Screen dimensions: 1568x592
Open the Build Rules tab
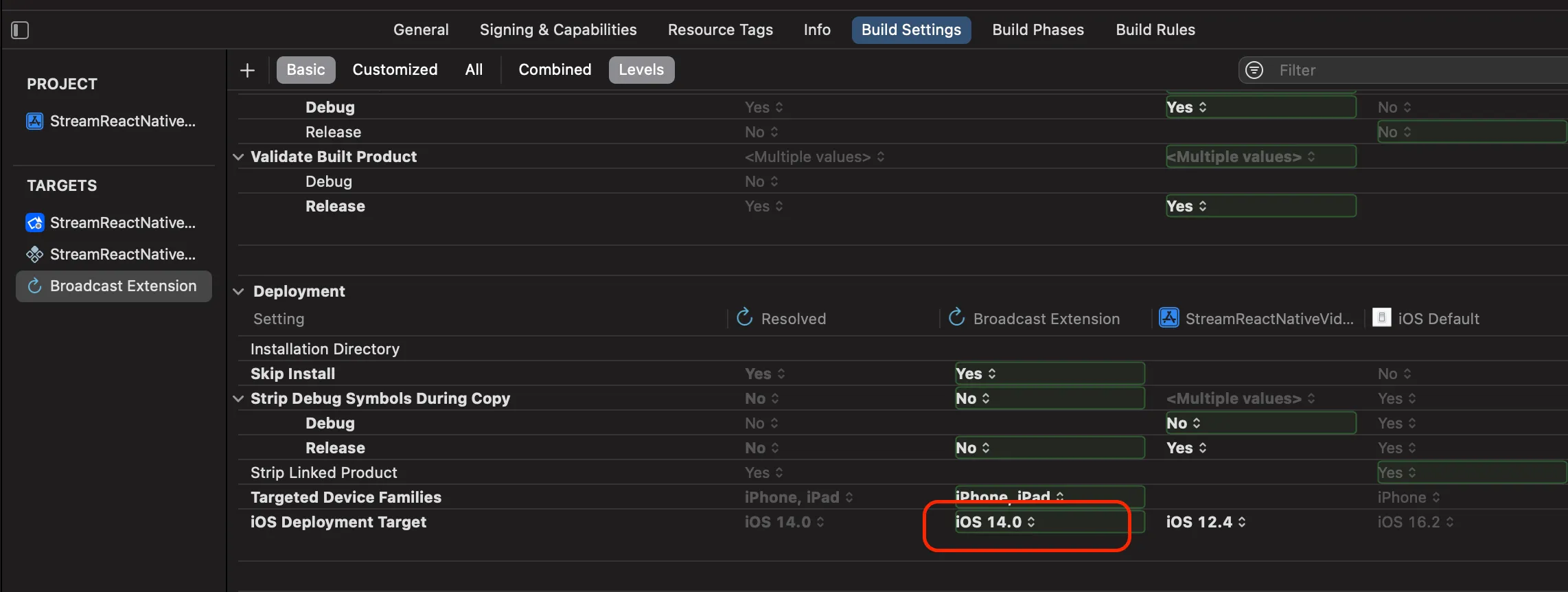click(x=1155, y=30)
